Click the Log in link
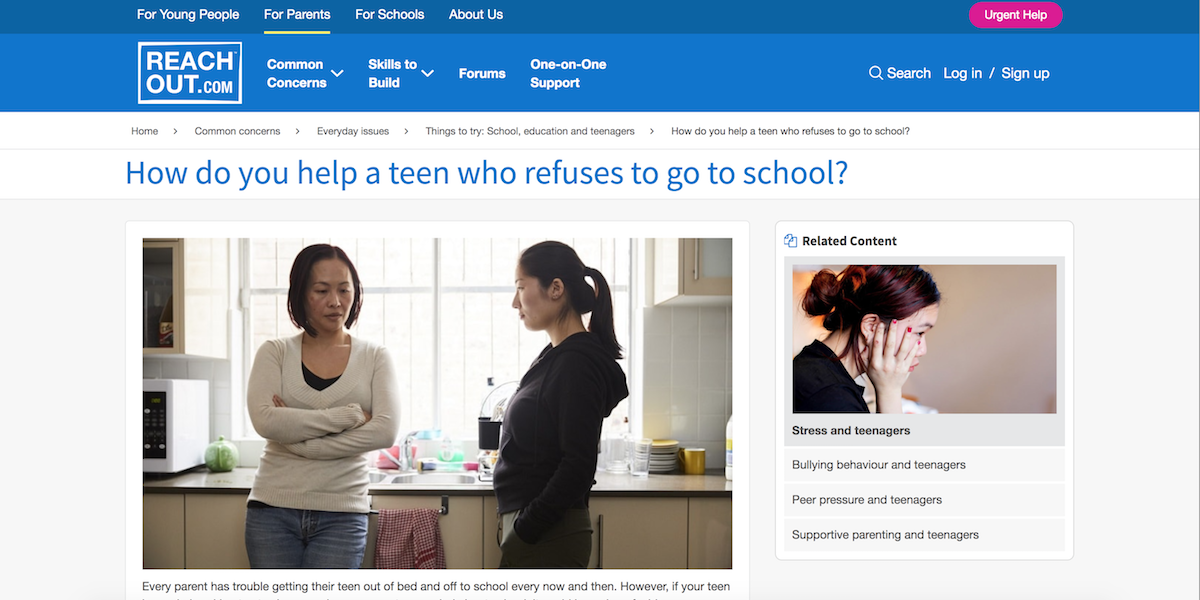The image size is (1200, 600). click(962, 73)
